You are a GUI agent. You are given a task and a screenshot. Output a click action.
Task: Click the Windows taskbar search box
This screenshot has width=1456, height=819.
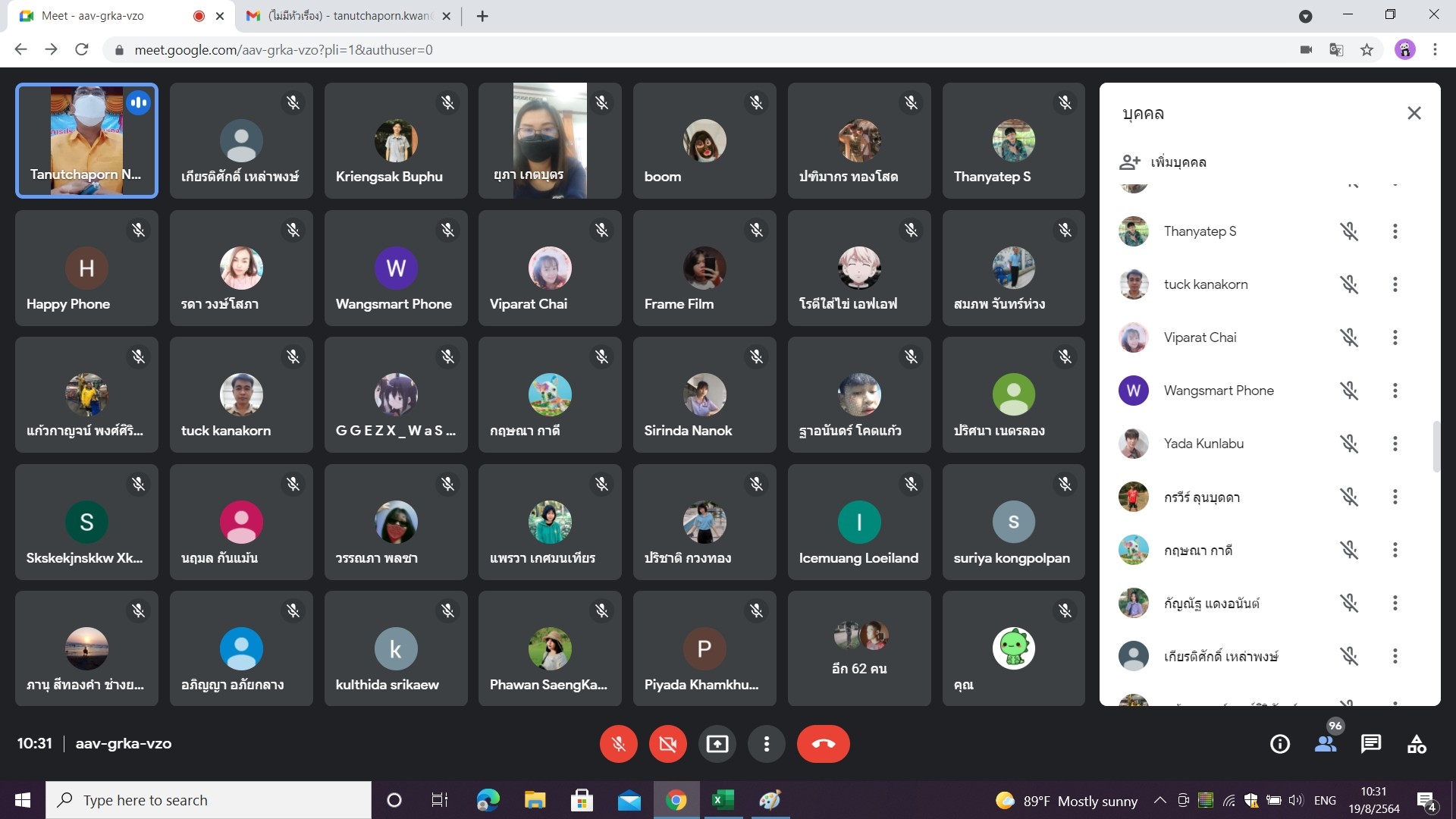209,800
